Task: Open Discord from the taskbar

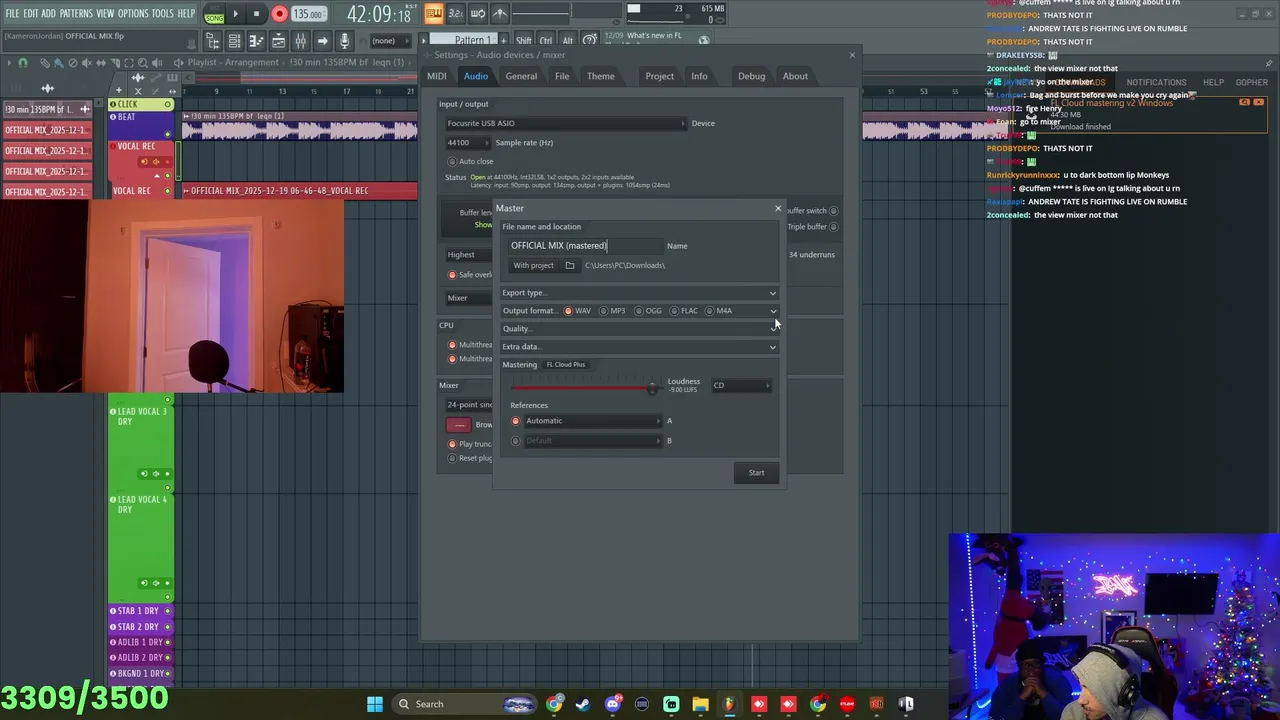Action: [612, 704]
